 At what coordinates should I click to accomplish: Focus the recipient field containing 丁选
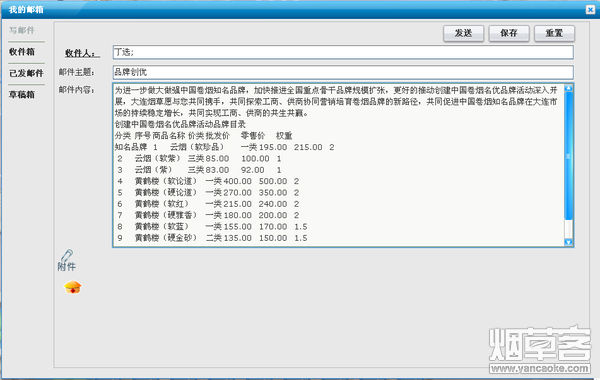click(x=343, y=52)
